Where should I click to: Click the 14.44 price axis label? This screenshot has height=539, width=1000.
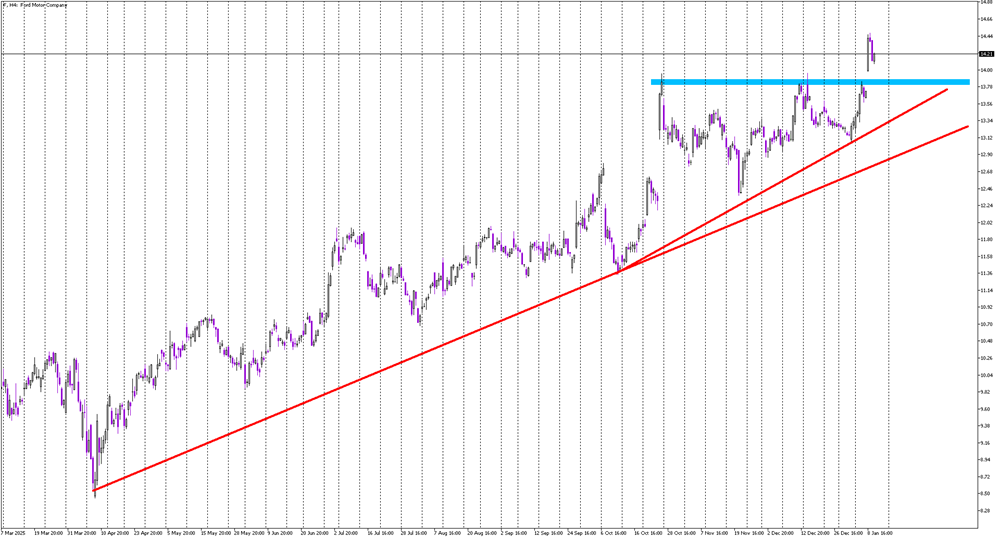click(x=986, y=36)
